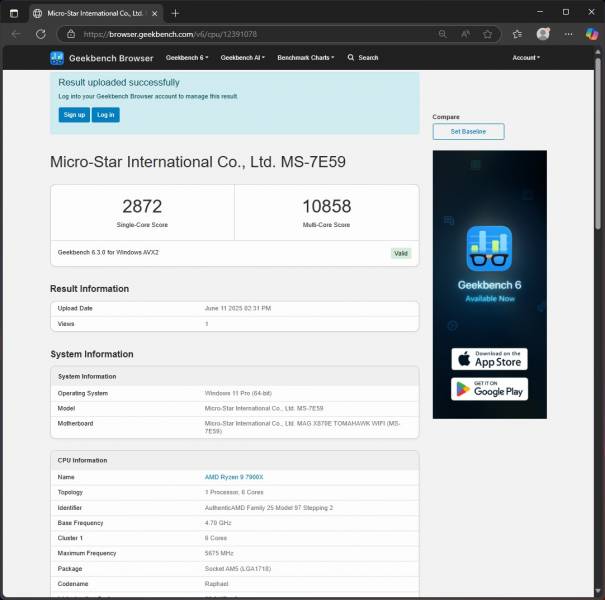The height and width of the screenshot is (600, 605).
Task: Click the vertical page scrollbar thumb
Action: 597,144
